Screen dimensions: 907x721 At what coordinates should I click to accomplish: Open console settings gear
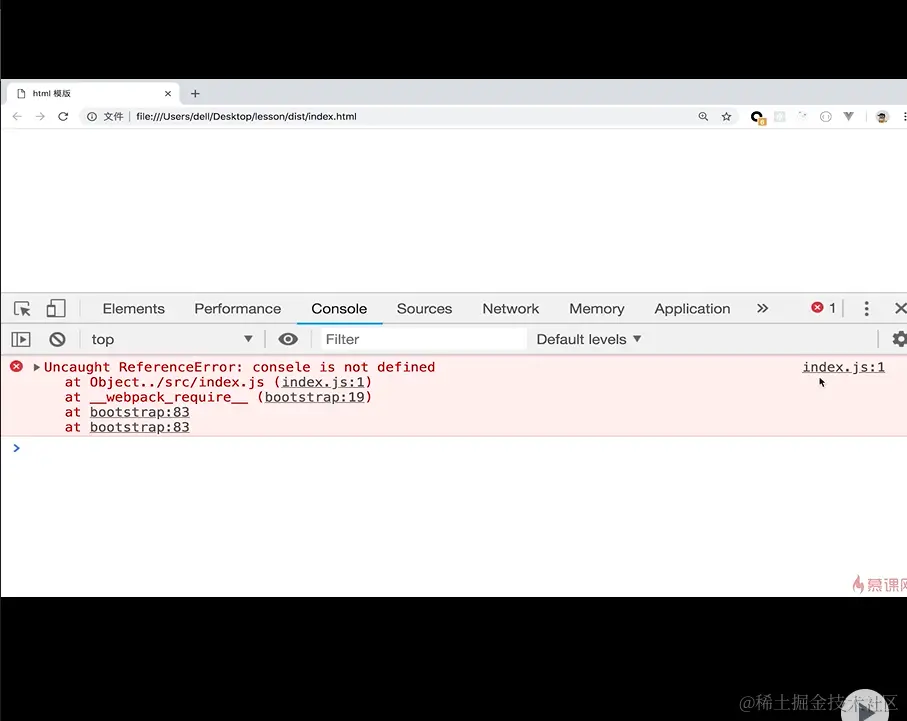[899, 339]
